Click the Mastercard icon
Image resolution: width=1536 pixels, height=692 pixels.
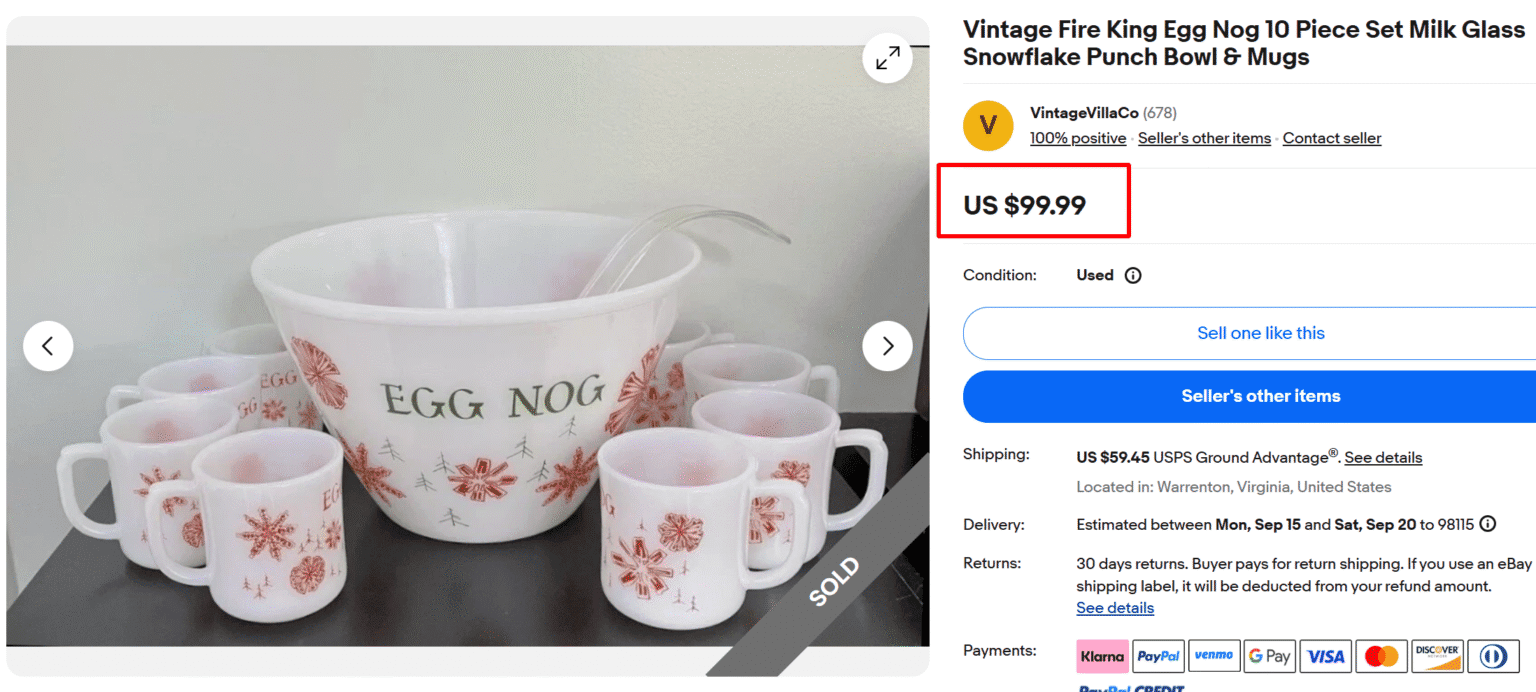click(1382, 656)
